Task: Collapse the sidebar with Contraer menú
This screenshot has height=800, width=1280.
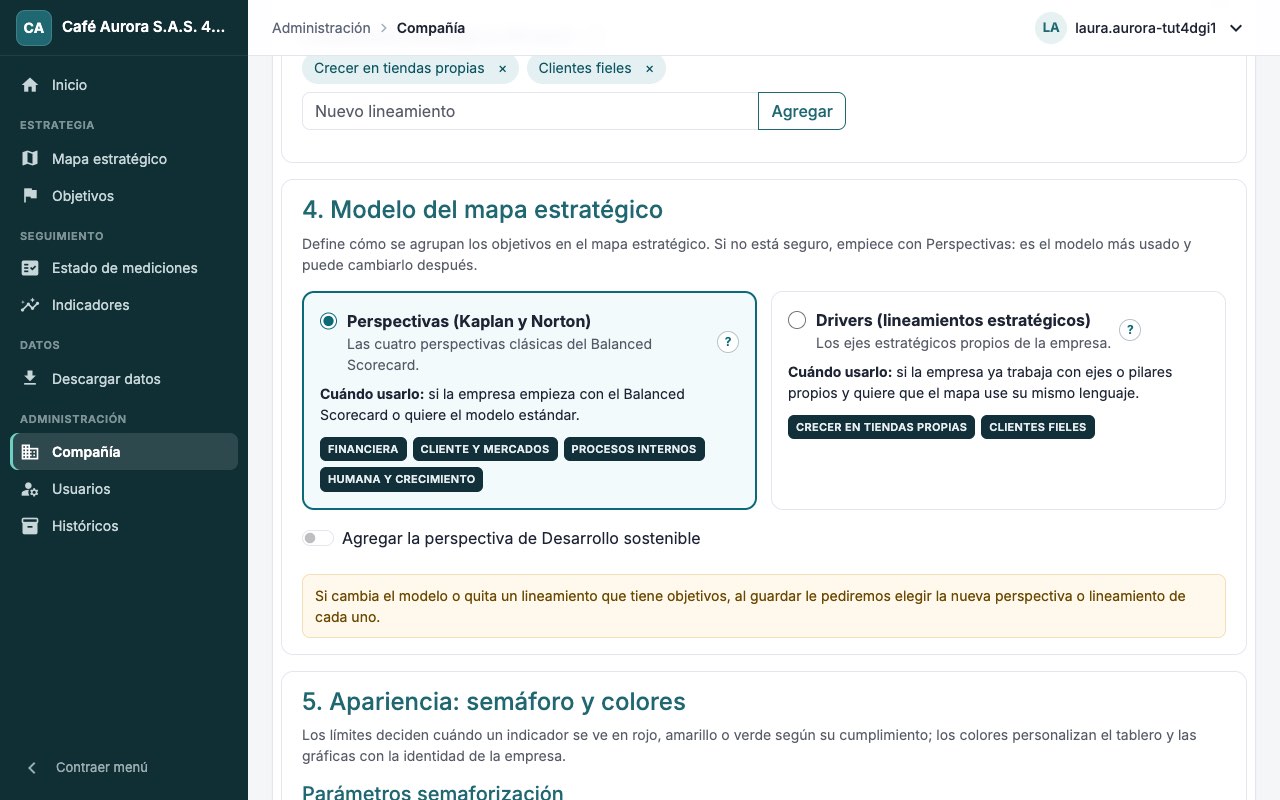Action: click(89, 767)
